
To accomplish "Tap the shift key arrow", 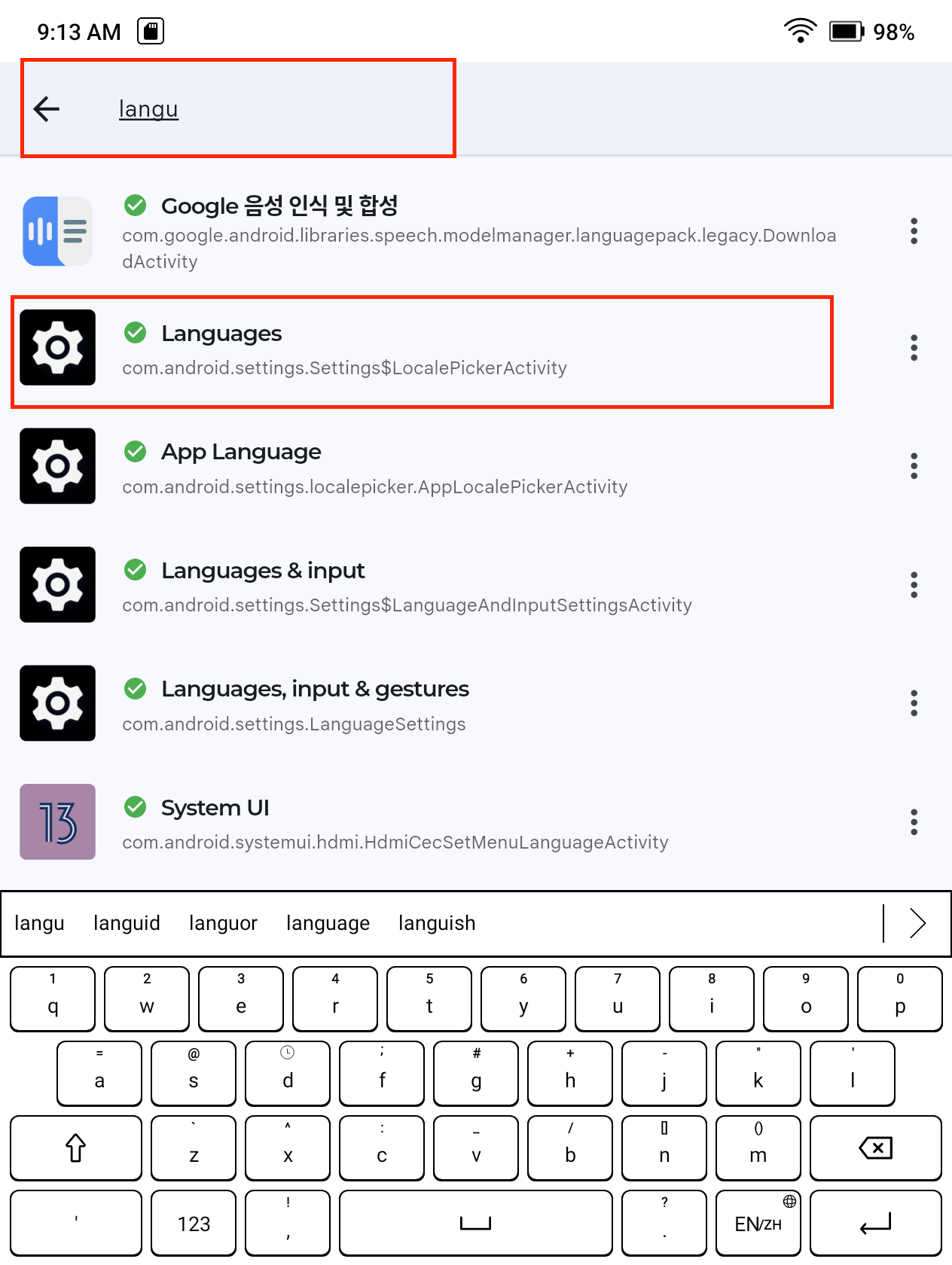I will click(x=75, y=1148).
